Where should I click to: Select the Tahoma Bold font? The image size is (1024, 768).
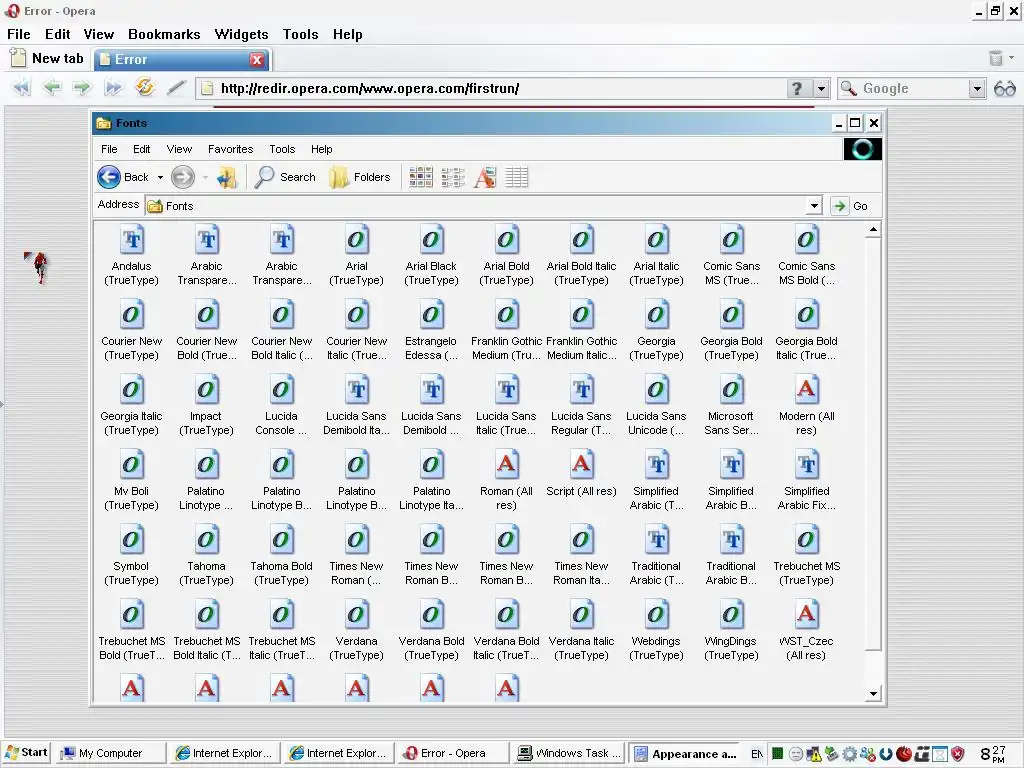pyautogui.click(x=281, y=556)
